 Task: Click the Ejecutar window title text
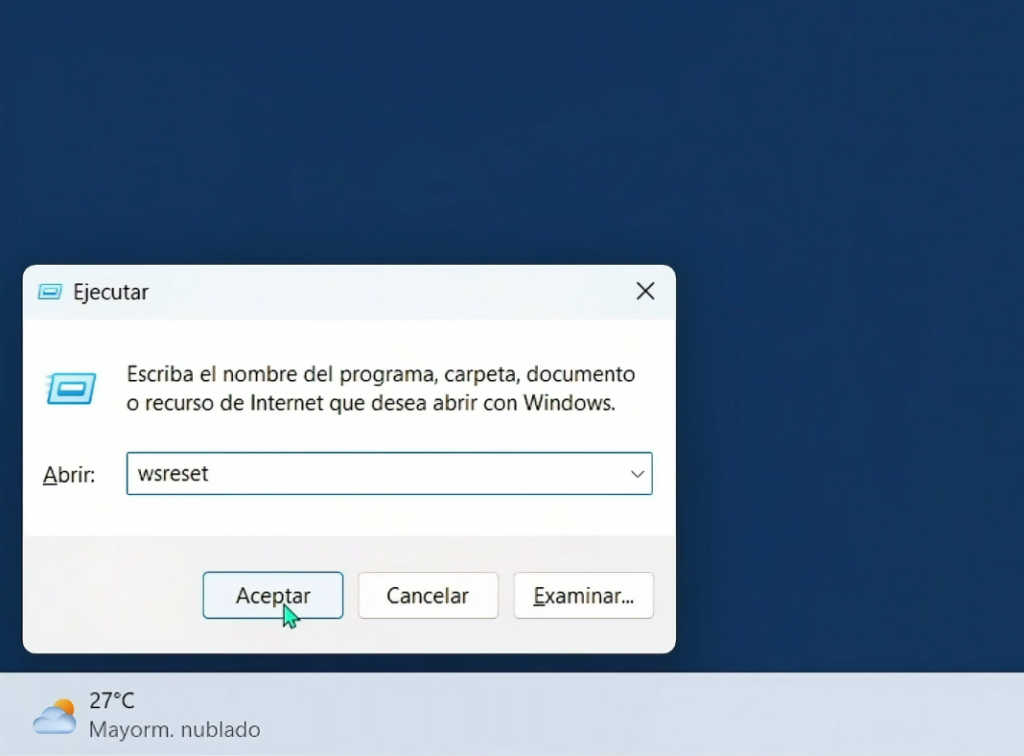click(x=110, y=292)
